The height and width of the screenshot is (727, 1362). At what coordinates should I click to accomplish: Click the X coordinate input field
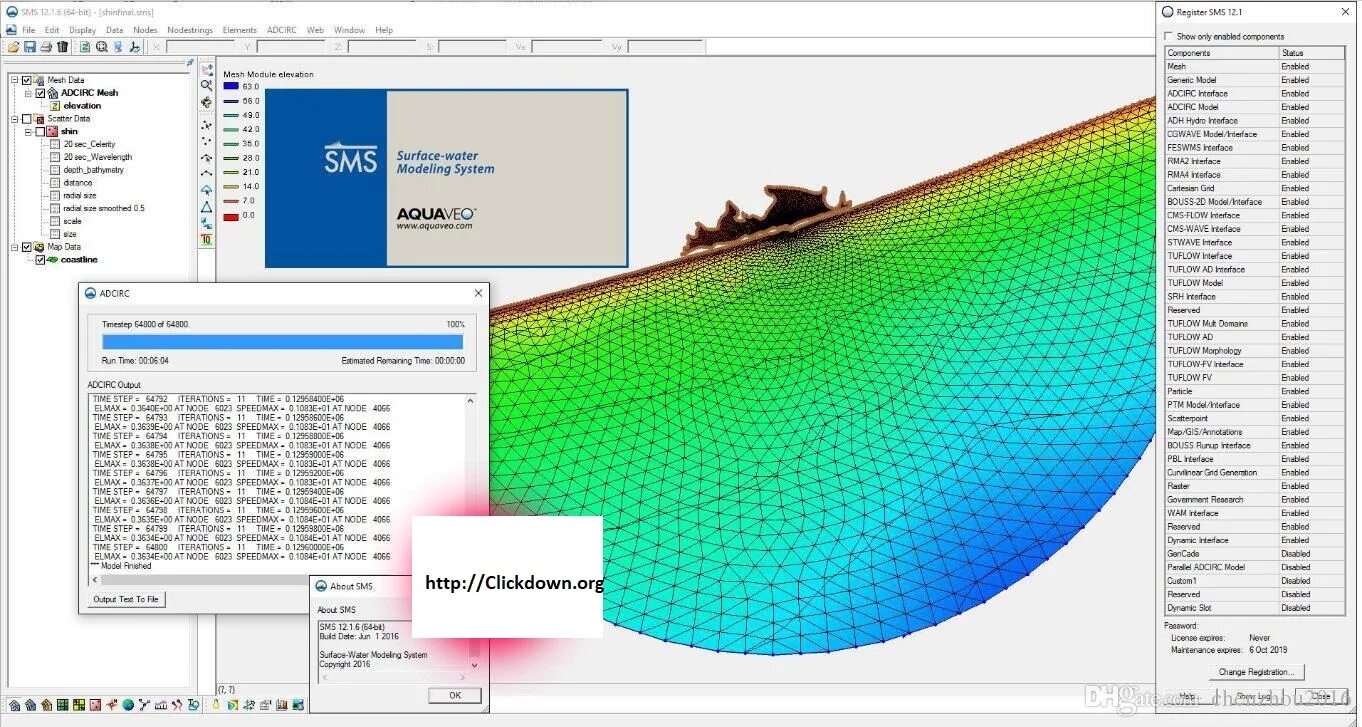click(x=200, y=47)
